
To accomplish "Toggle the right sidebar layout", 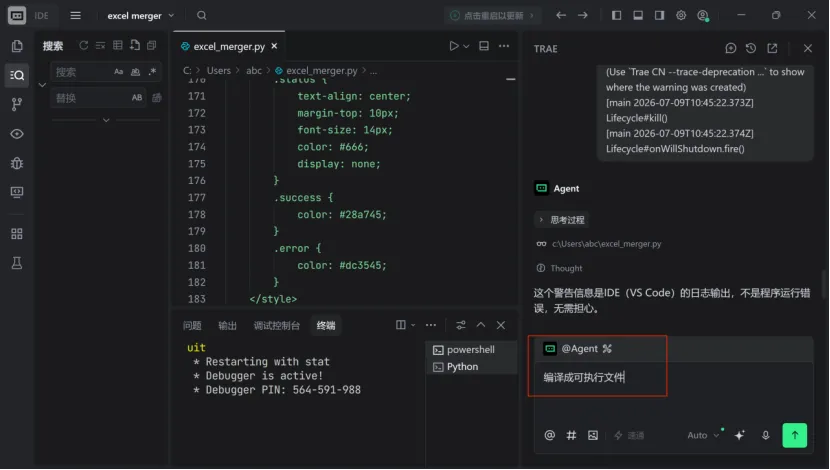I will [x=660, y=15].
